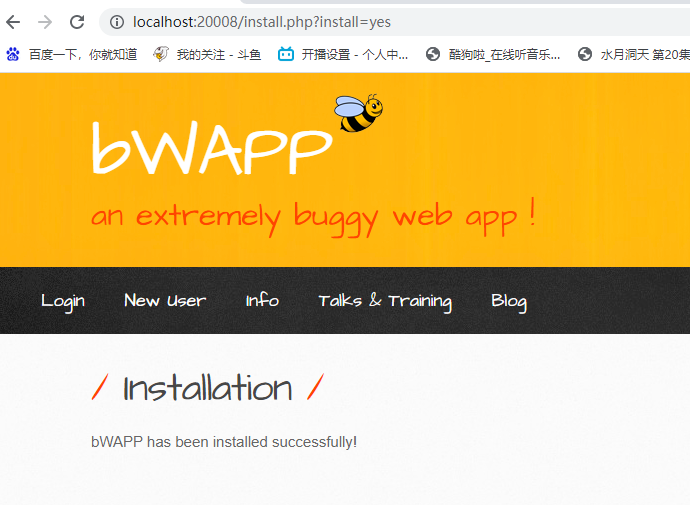Open Info menu item

click(262, 300)
